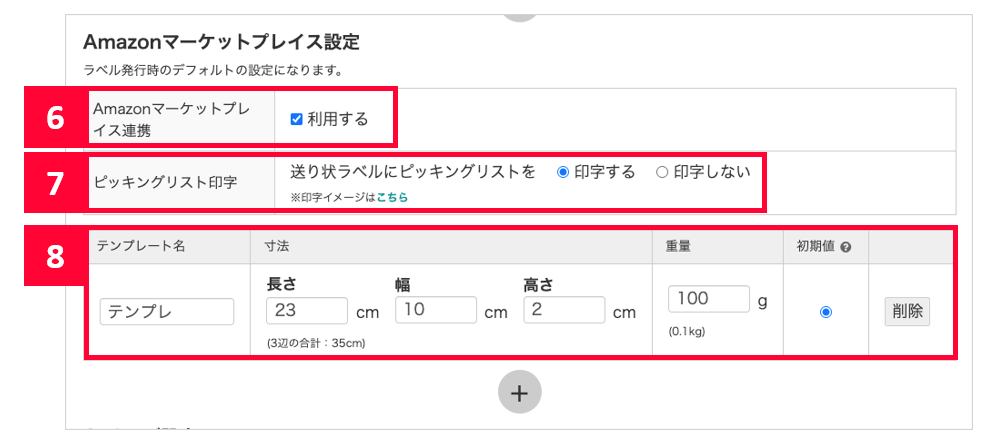
Task: Click the テンプレート名 input field
Action: click(167, 312)
